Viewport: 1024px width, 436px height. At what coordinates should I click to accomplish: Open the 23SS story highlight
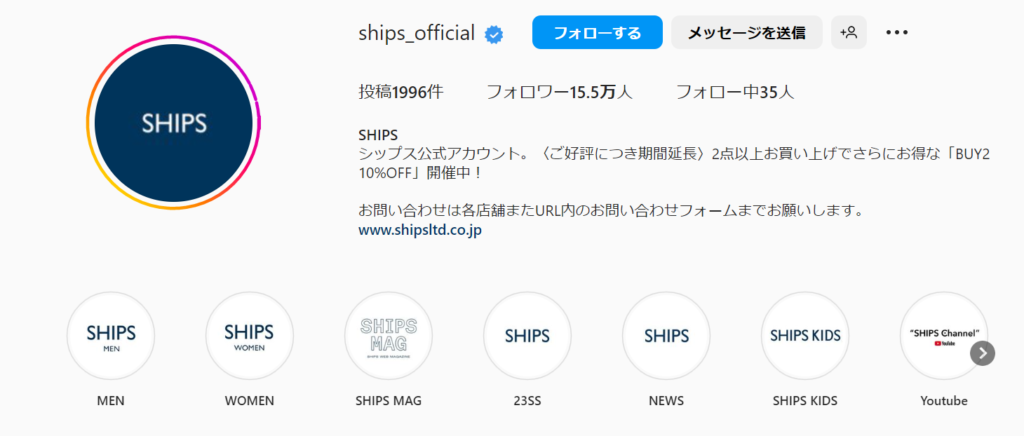pos(527,335)
